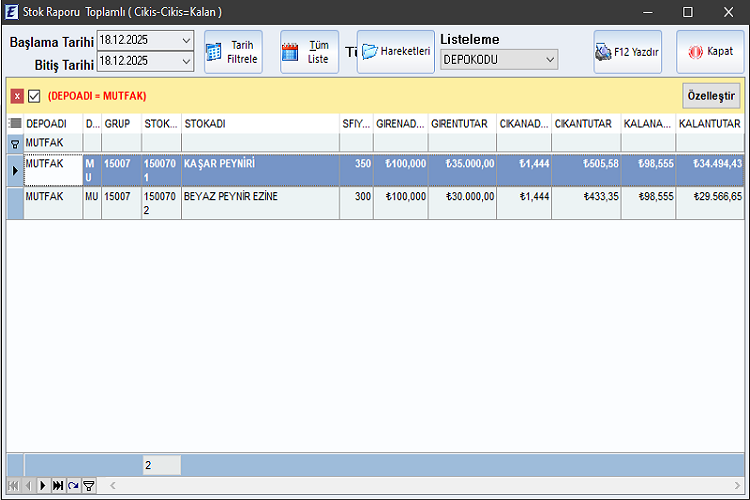Uncheck the DEPOADI = MUTFAK filter checkbox

pos(34,96)
